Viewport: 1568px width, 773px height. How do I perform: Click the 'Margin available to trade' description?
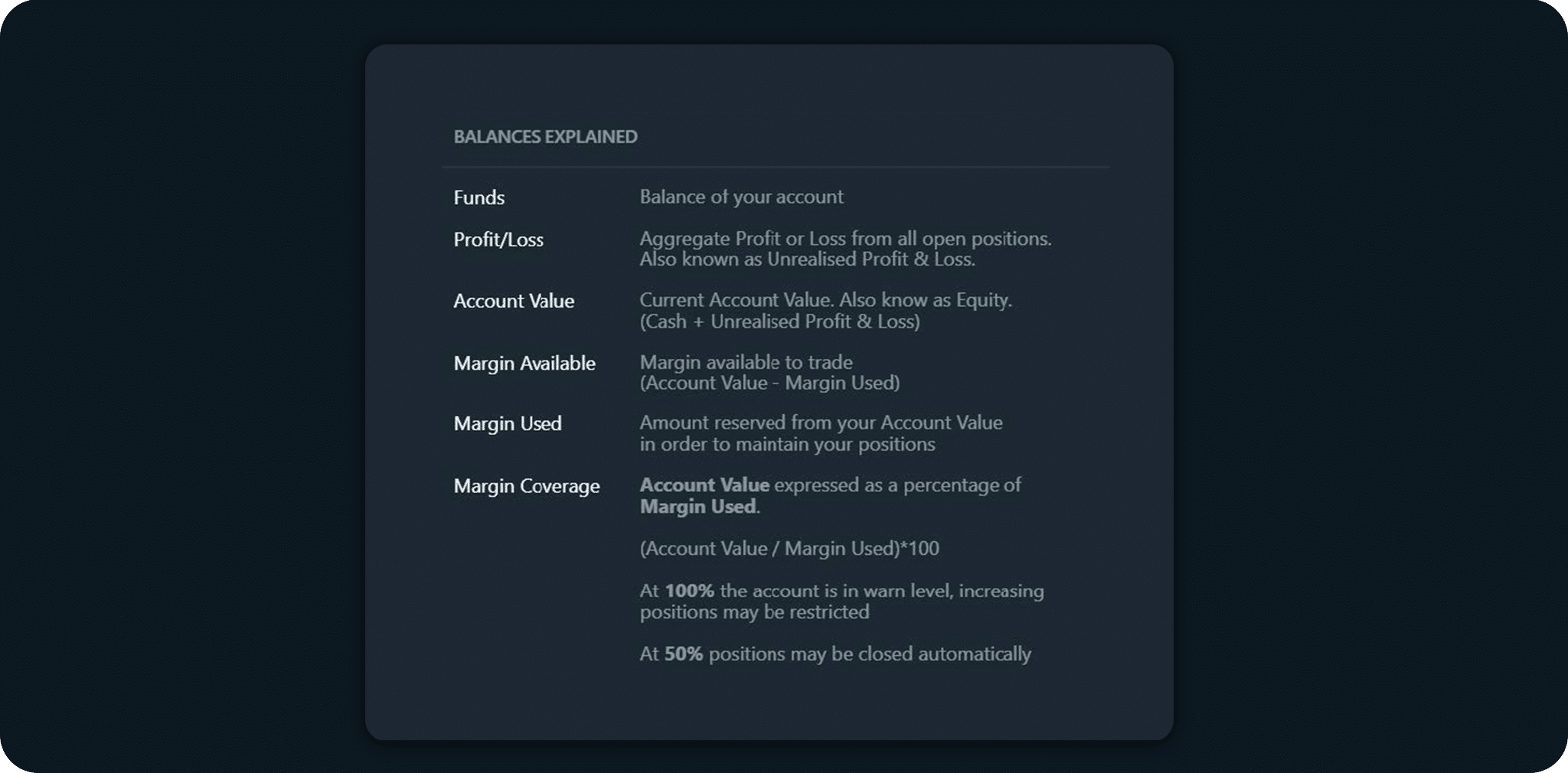[x=746, y=362]
